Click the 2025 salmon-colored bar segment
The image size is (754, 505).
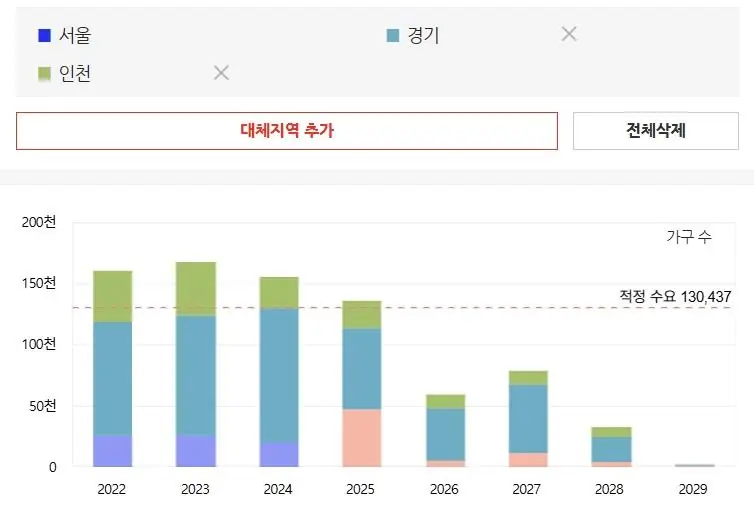point(361,437)
